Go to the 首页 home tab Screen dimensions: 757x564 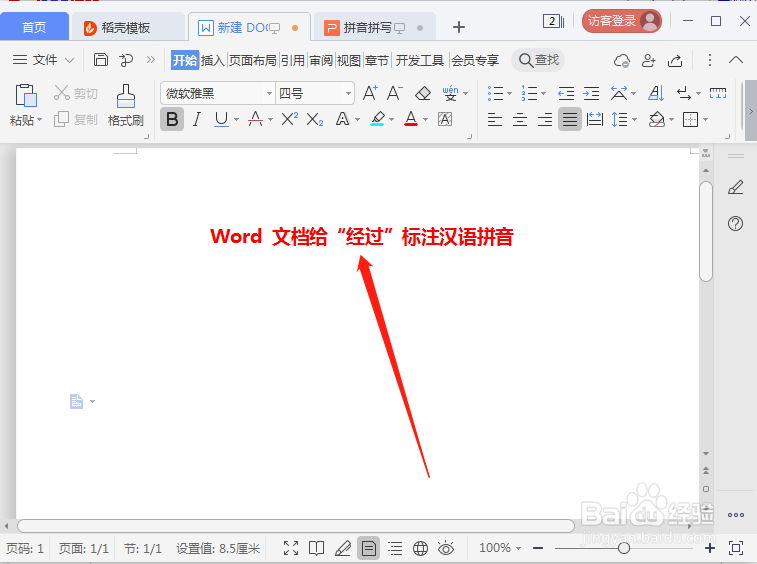tap(34, 27)
